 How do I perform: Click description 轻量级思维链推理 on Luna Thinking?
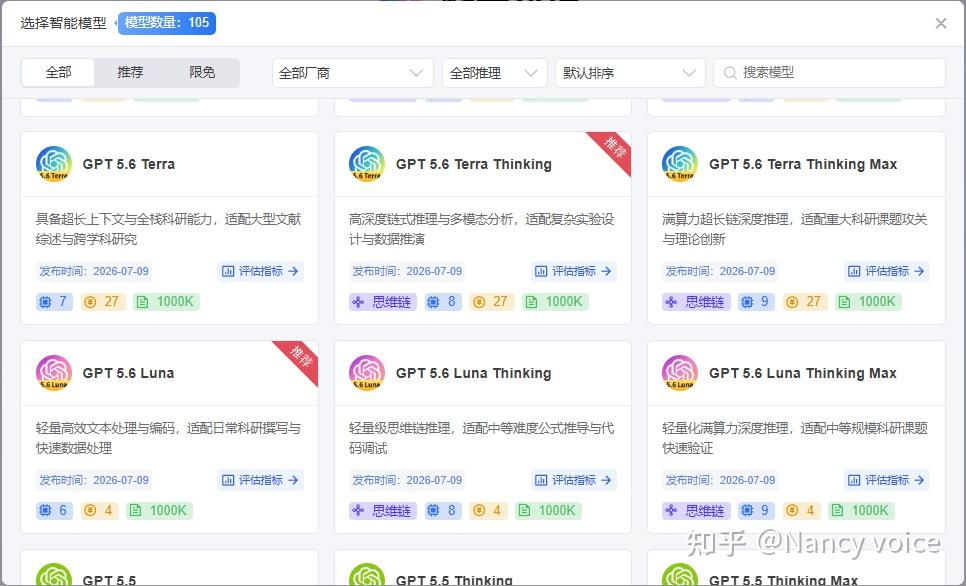point(481,438)
